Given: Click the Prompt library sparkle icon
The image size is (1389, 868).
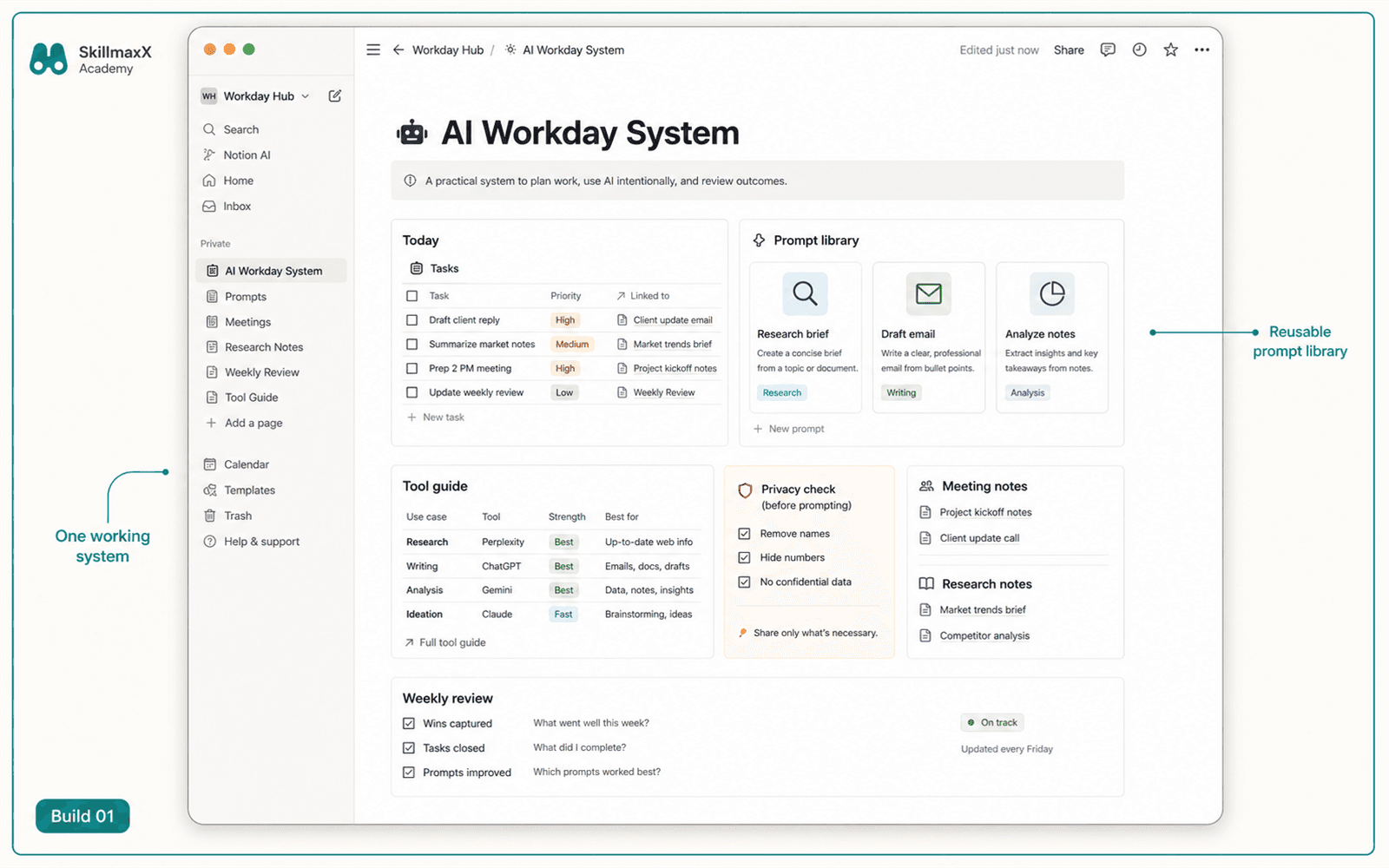Looking at the screenshot, I should tap(759, 240).
